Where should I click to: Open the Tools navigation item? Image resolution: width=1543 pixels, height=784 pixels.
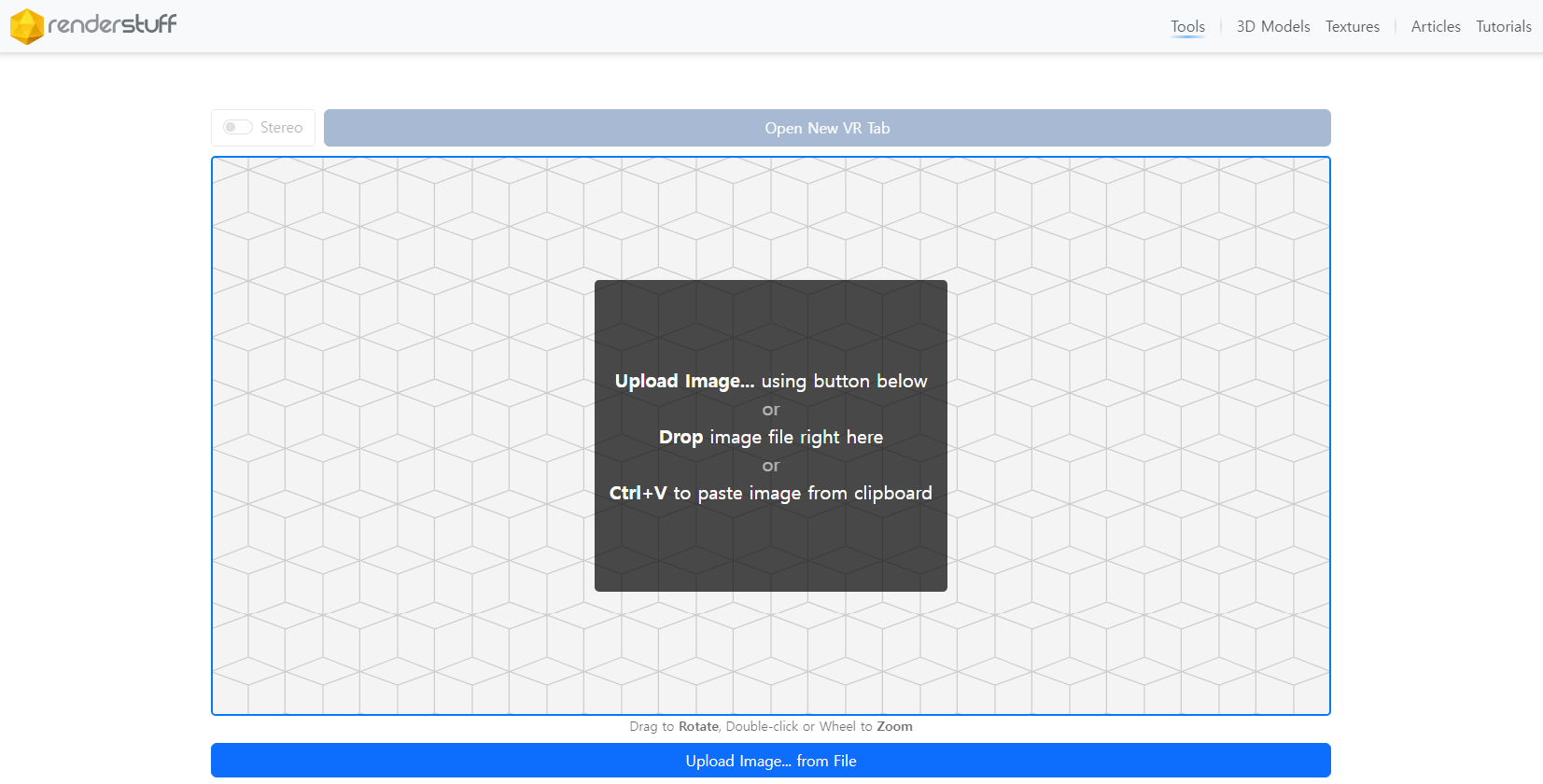coord(1187,26)
